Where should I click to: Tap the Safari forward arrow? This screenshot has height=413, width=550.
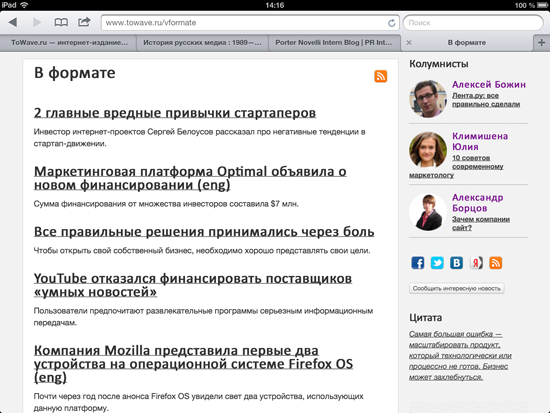point(37,22)
